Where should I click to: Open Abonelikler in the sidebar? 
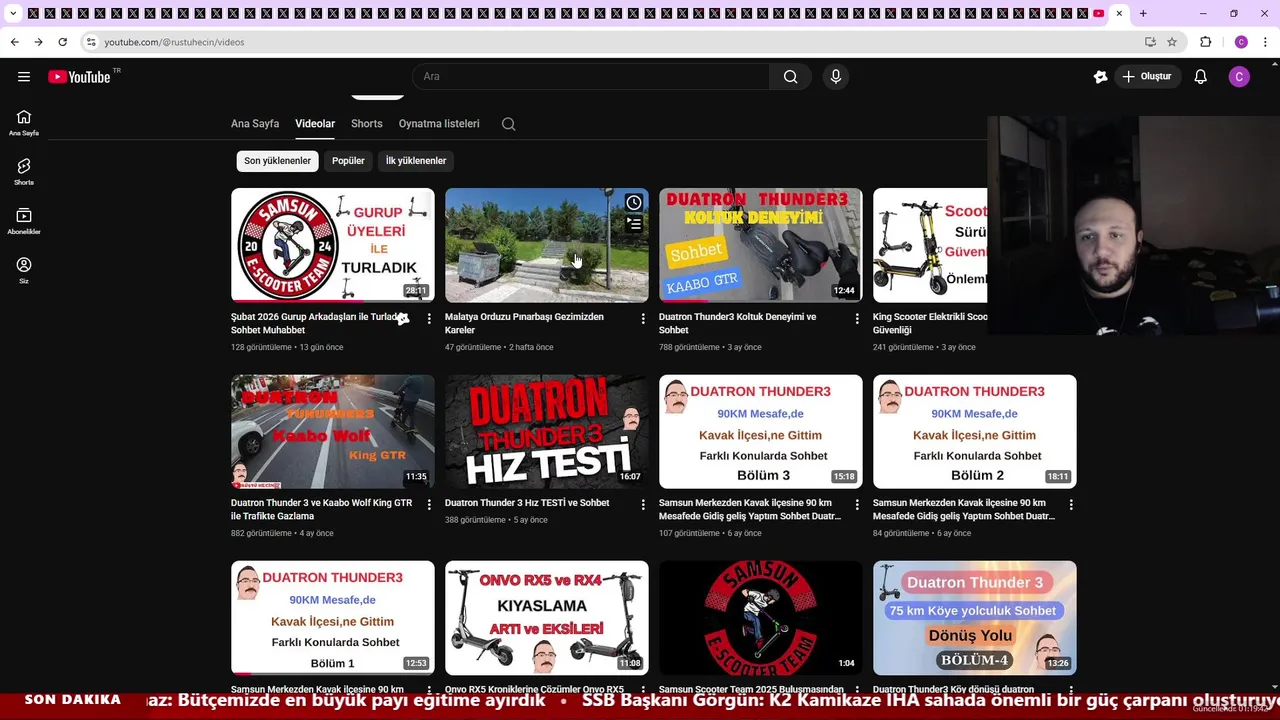tap(24, 222)
